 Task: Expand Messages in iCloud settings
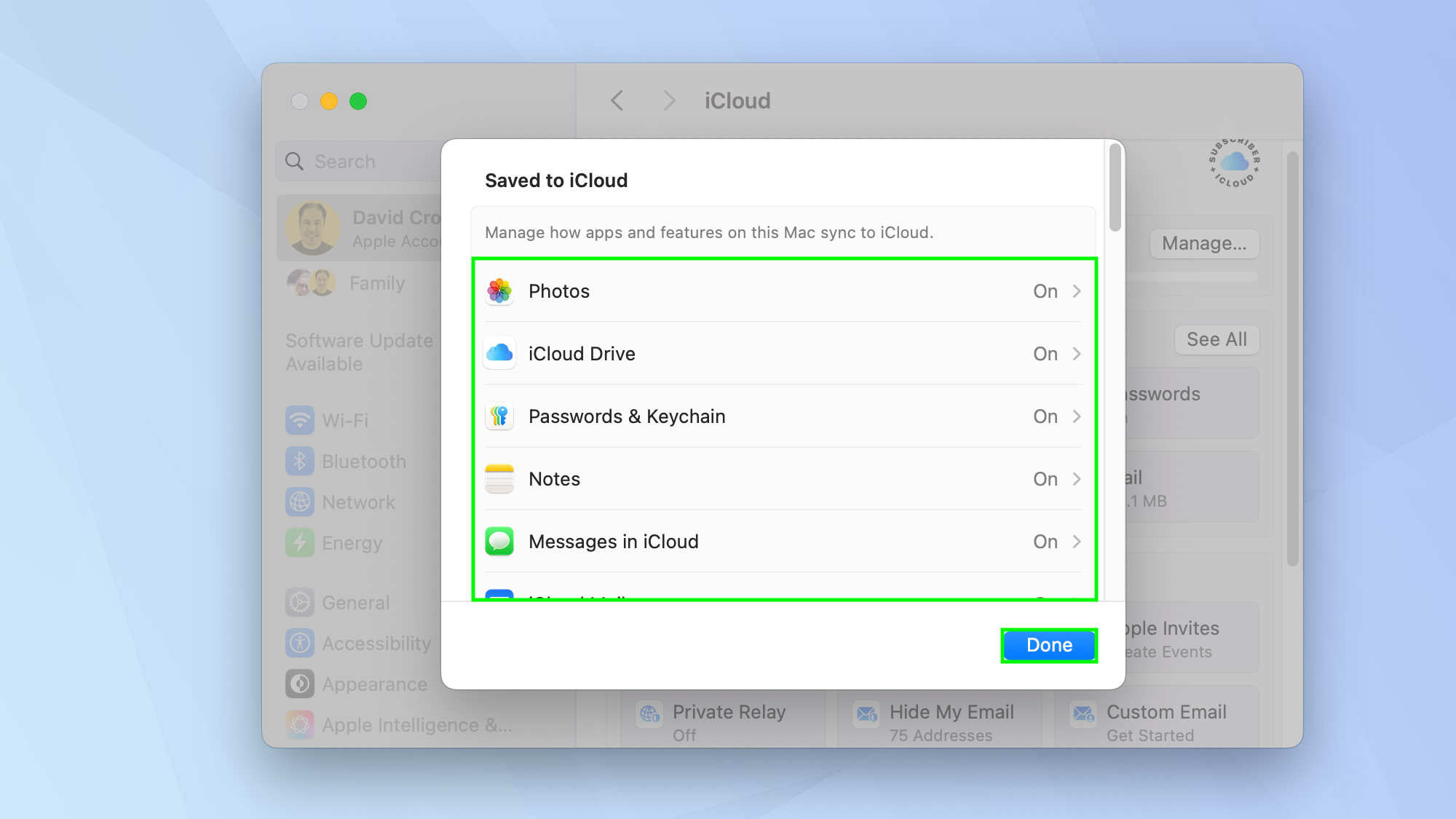click(1076, 541)
